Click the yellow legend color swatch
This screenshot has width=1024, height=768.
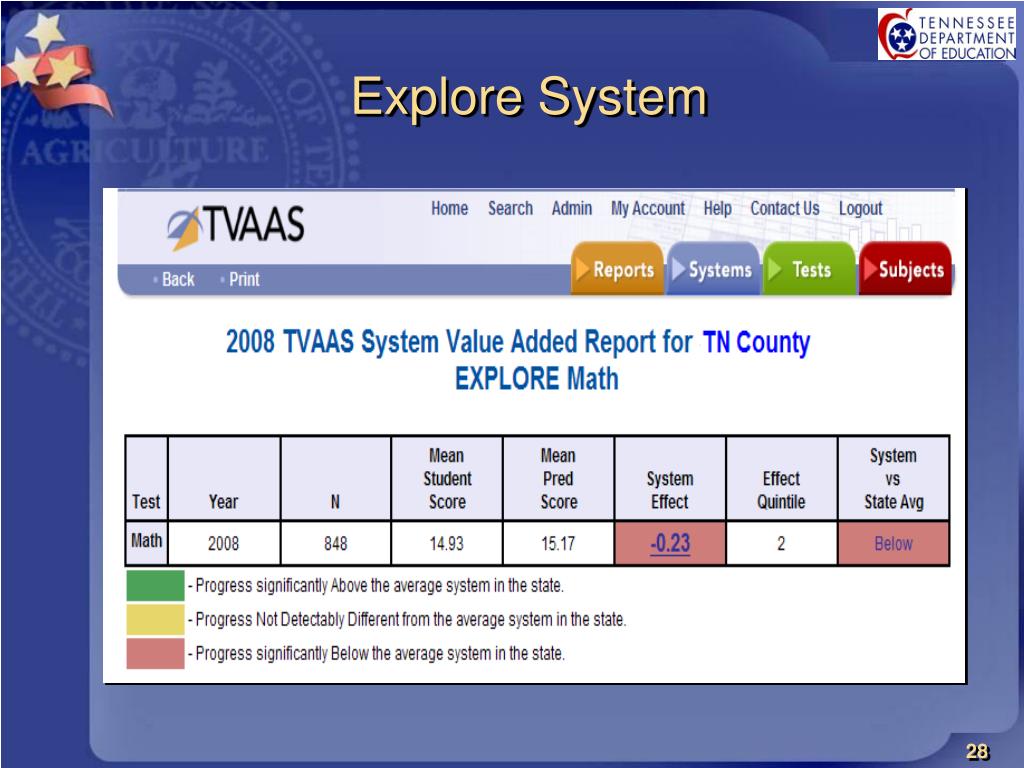(155, 619)
